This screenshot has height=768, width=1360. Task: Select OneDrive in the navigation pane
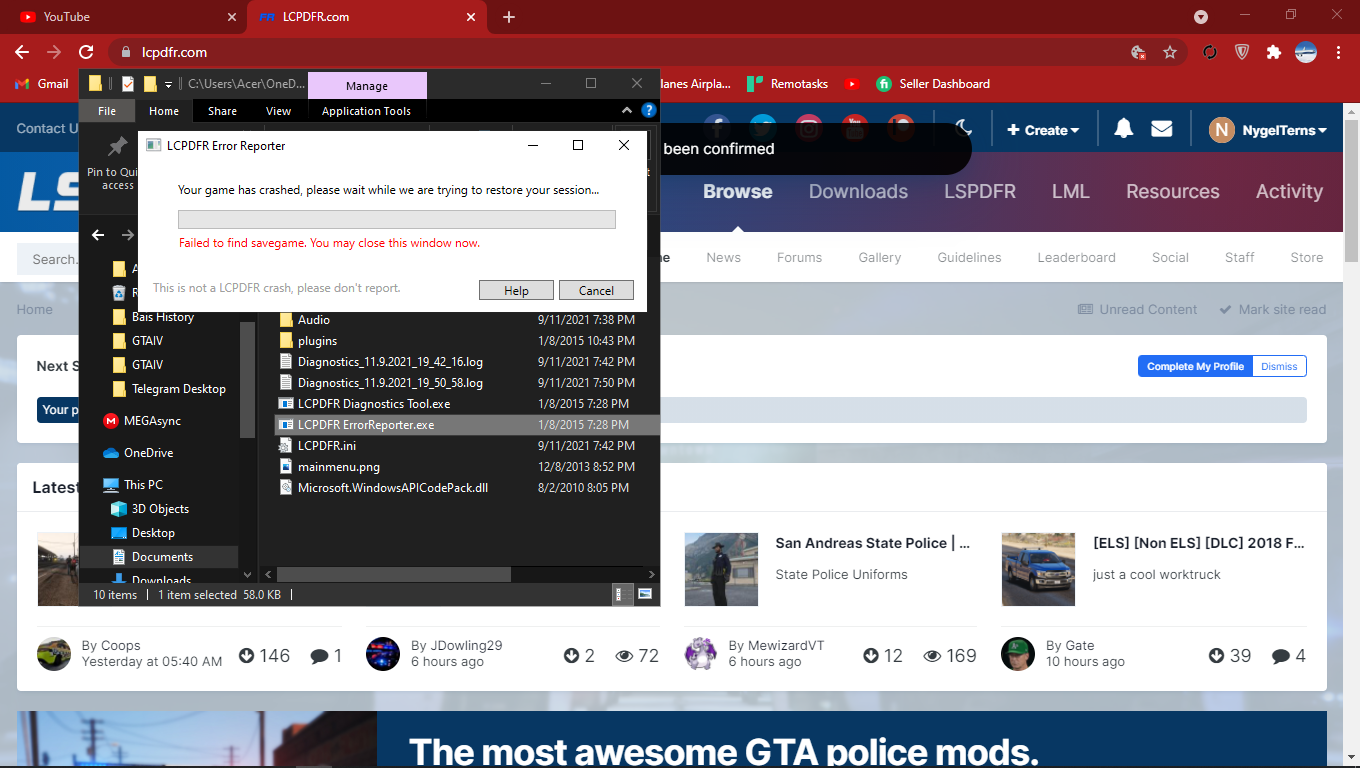[x=148, y=453]
